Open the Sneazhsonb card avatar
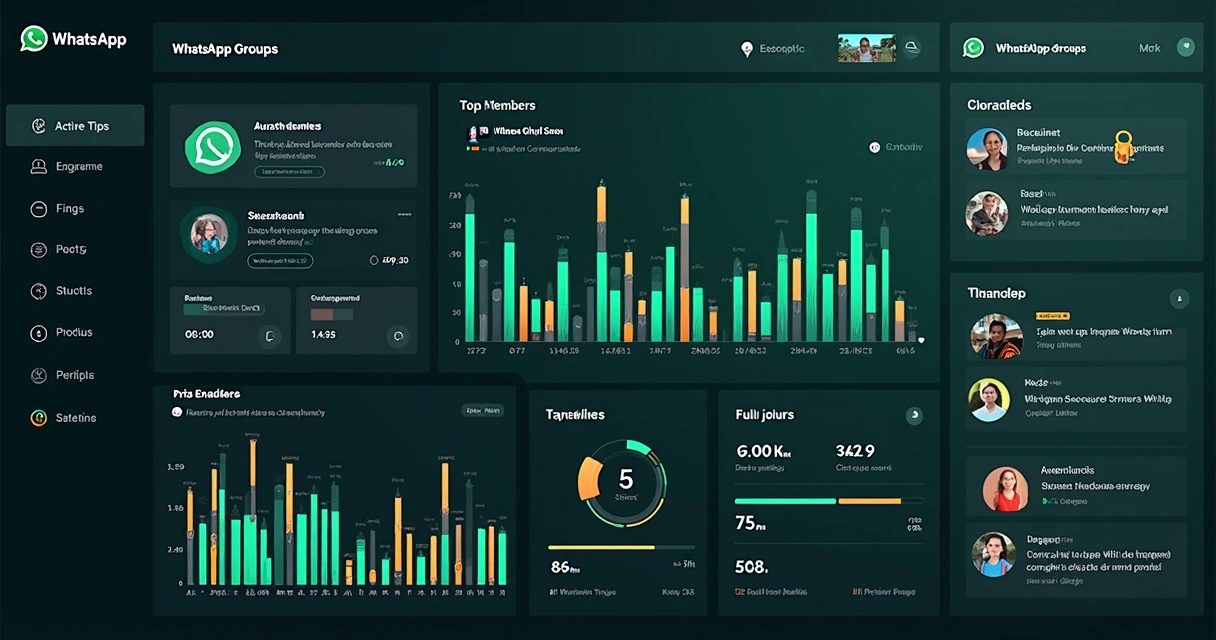The width and height of the screenshot is (1216, 640). pos(211,235)
